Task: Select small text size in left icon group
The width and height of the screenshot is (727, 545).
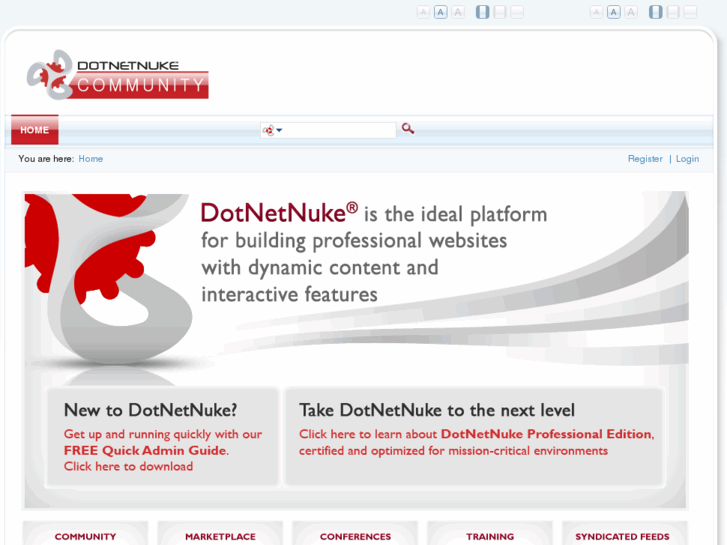Action: coord(423,12)
